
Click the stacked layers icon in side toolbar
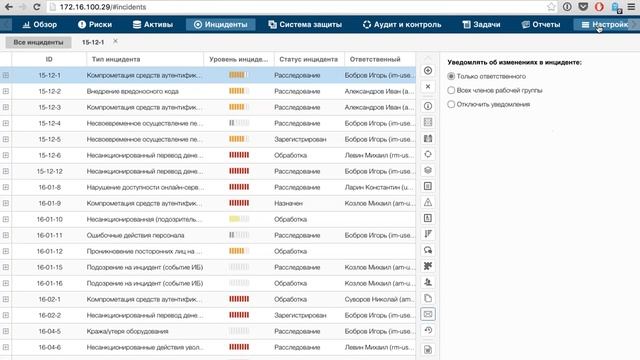click(x=428, y=170)
